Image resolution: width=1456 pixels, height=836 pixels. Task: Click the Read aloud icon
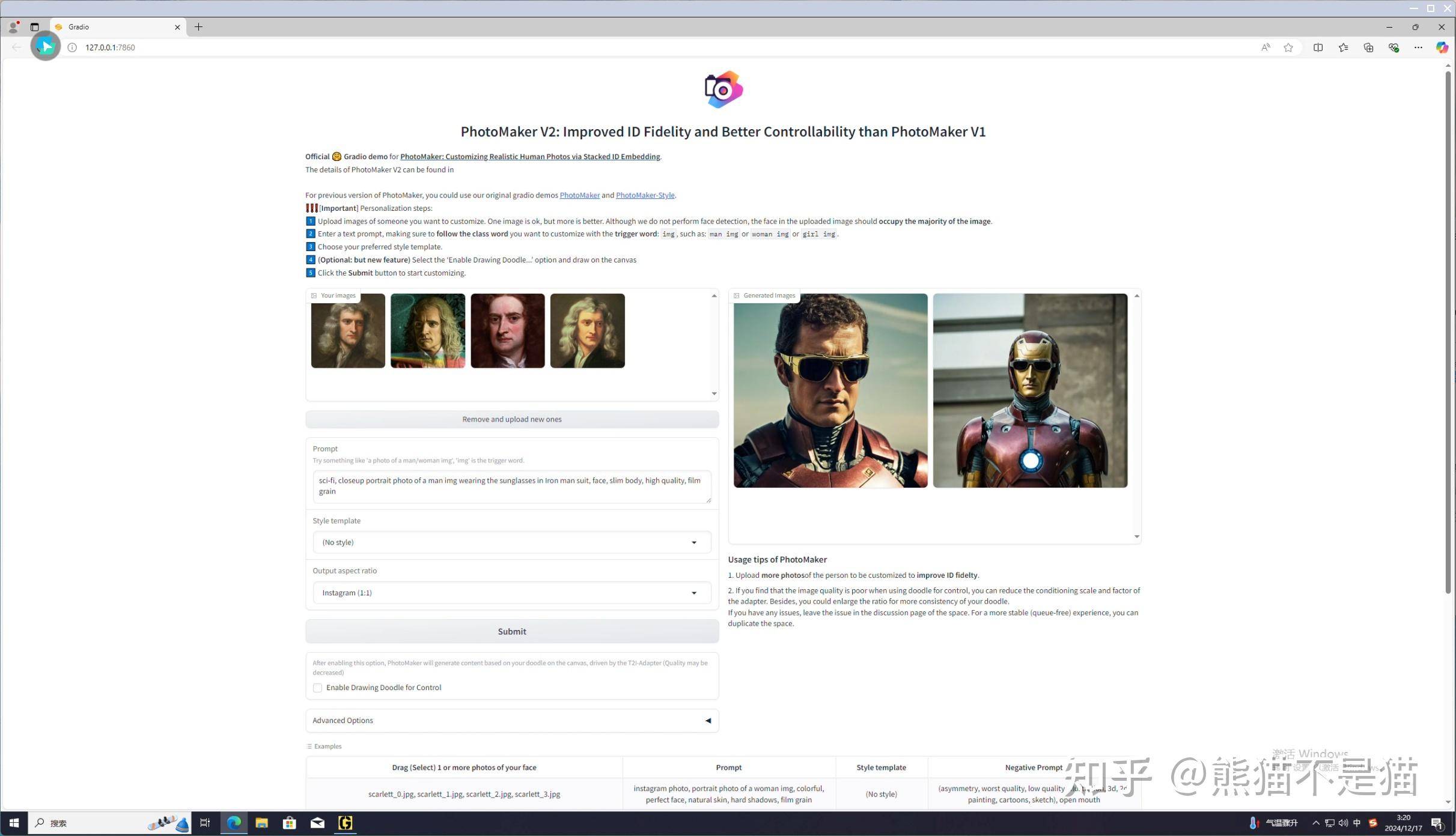1266,47
